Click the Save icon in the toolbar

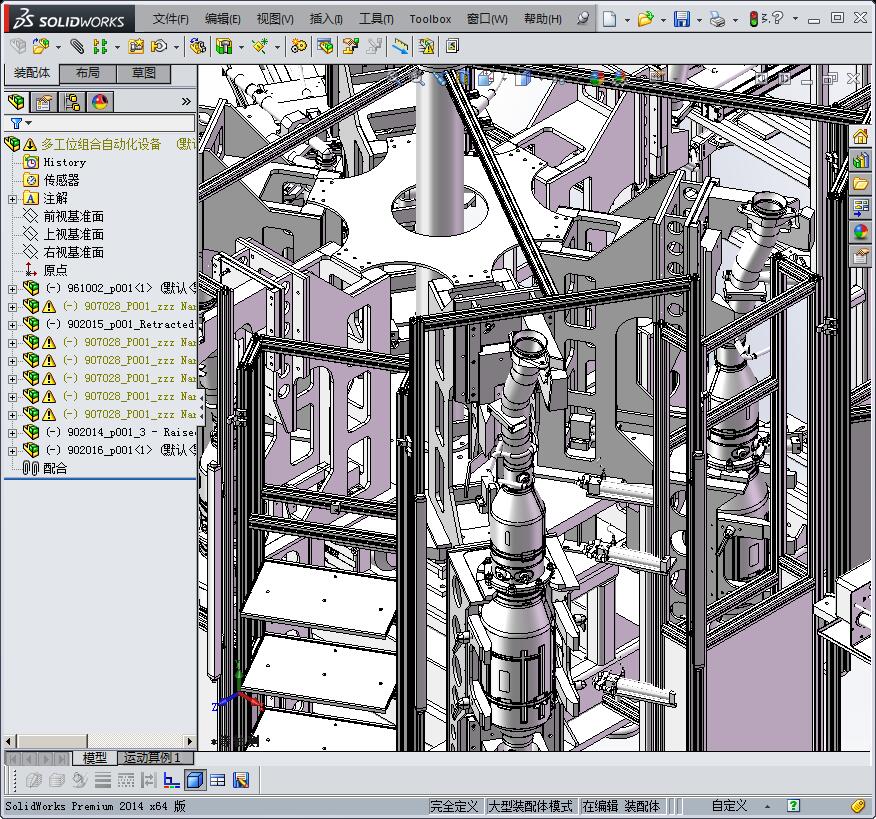coord(681,19)
